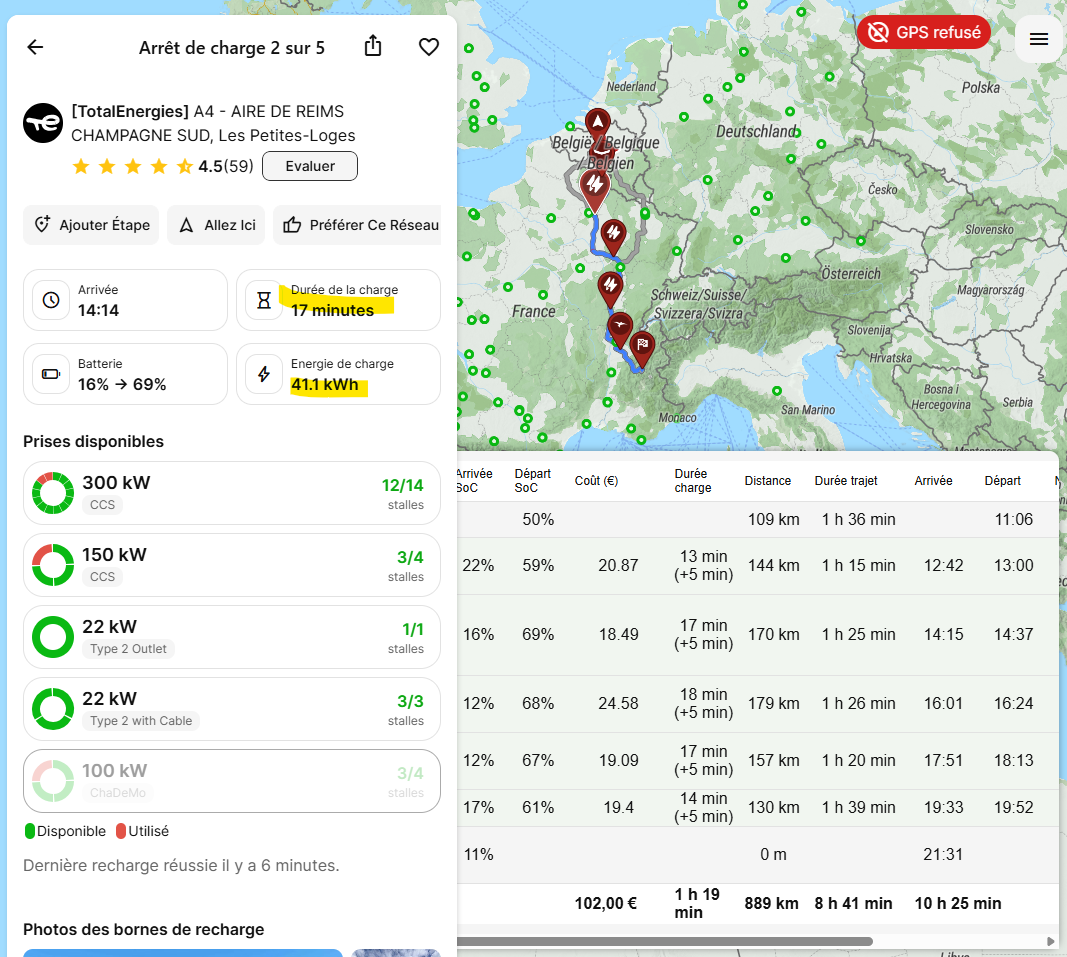Select the 22 kW Type 2 Outlet card
1067x957 pixels.
[231, 637]
